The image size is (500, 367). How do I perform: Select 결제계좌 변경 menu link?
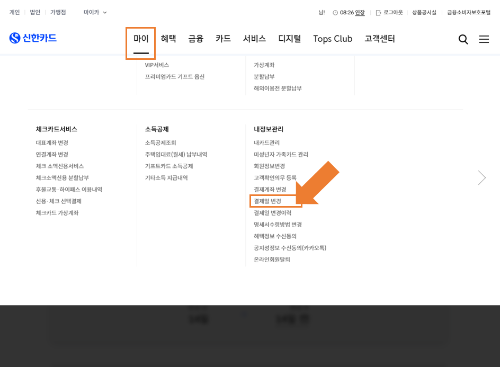click(x=270, y=189)
